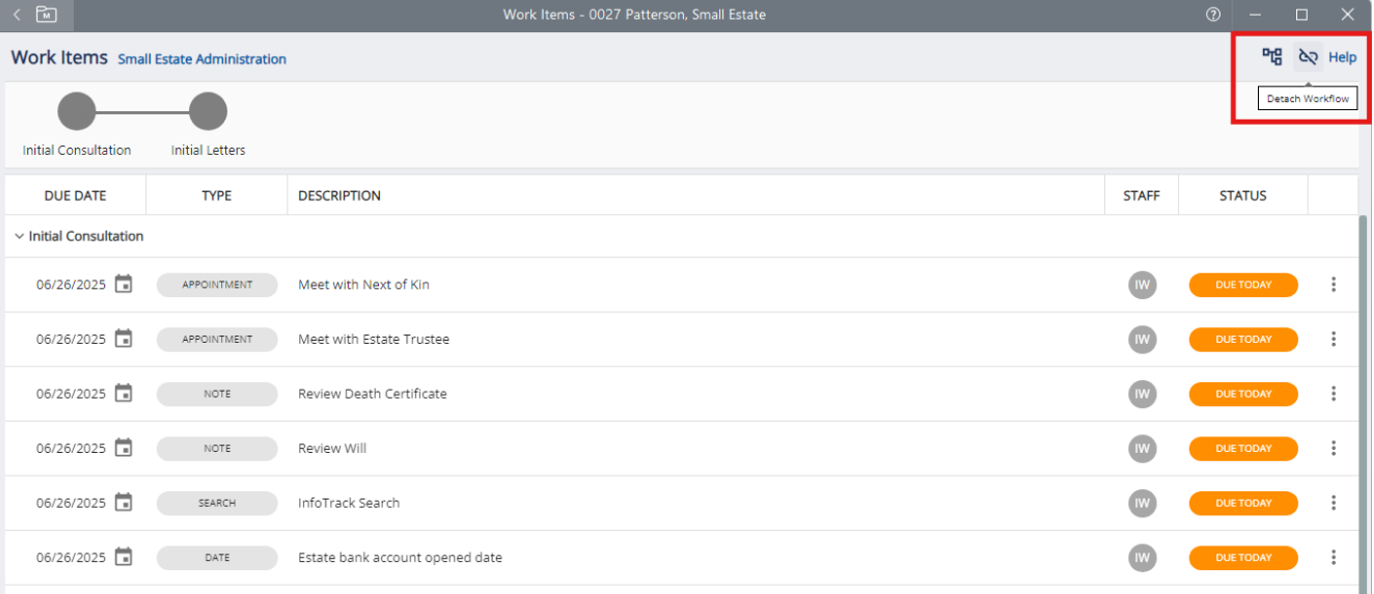
Task: Click the back arrow in title bar
Action: [x=16, y=15]
